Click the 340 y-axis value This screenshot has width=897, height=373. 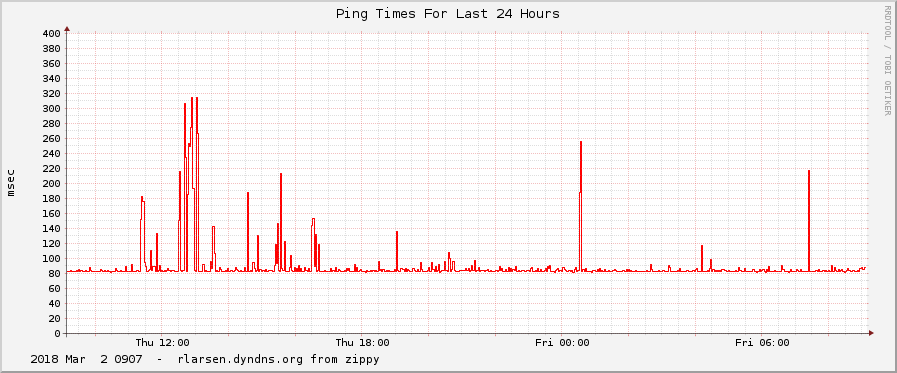51,79
